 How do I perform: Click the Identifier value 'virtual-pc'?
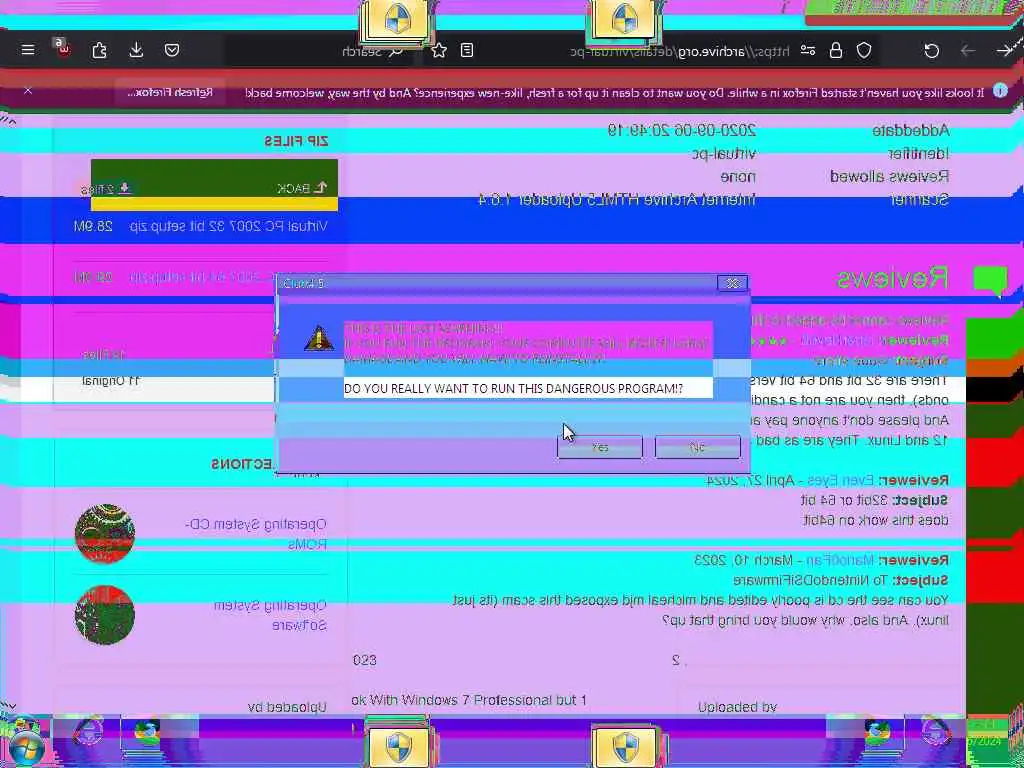724,154
